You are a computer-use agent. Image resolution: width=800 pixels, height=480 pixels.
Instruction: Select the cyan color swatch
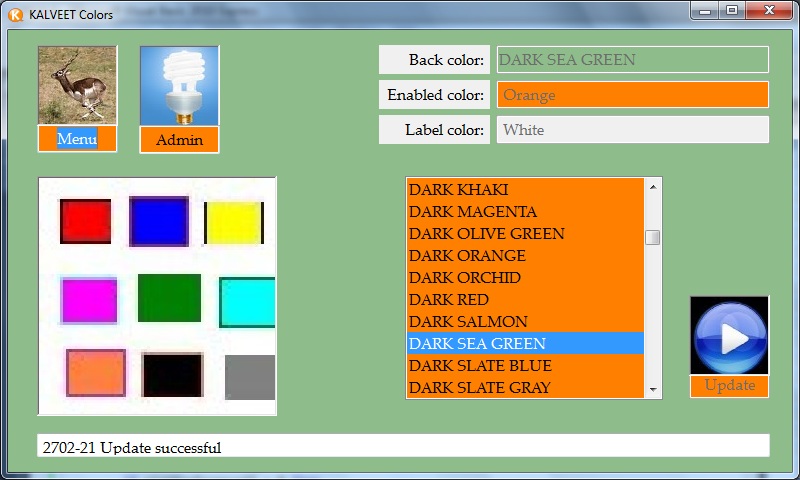pos(247,302)
